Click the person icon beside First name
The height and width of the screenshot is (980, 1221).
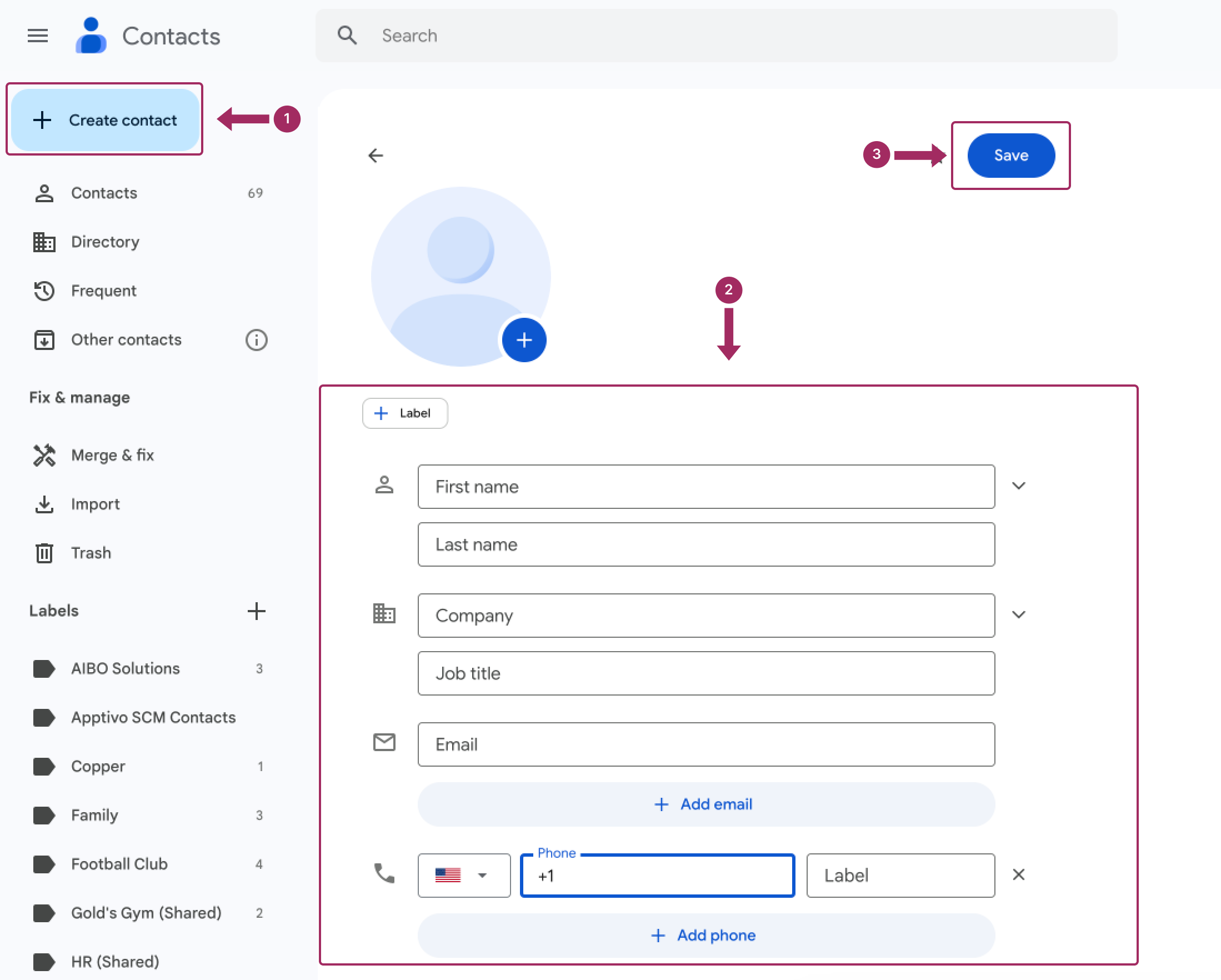[x=384, y=485]
